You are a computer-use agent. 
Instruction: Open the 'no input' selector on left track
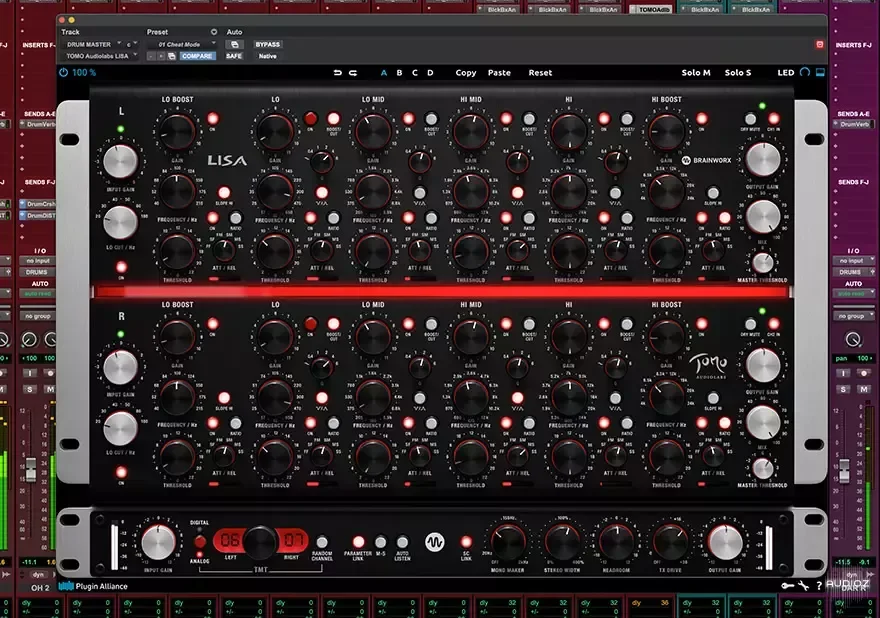[x=38, y=260]
